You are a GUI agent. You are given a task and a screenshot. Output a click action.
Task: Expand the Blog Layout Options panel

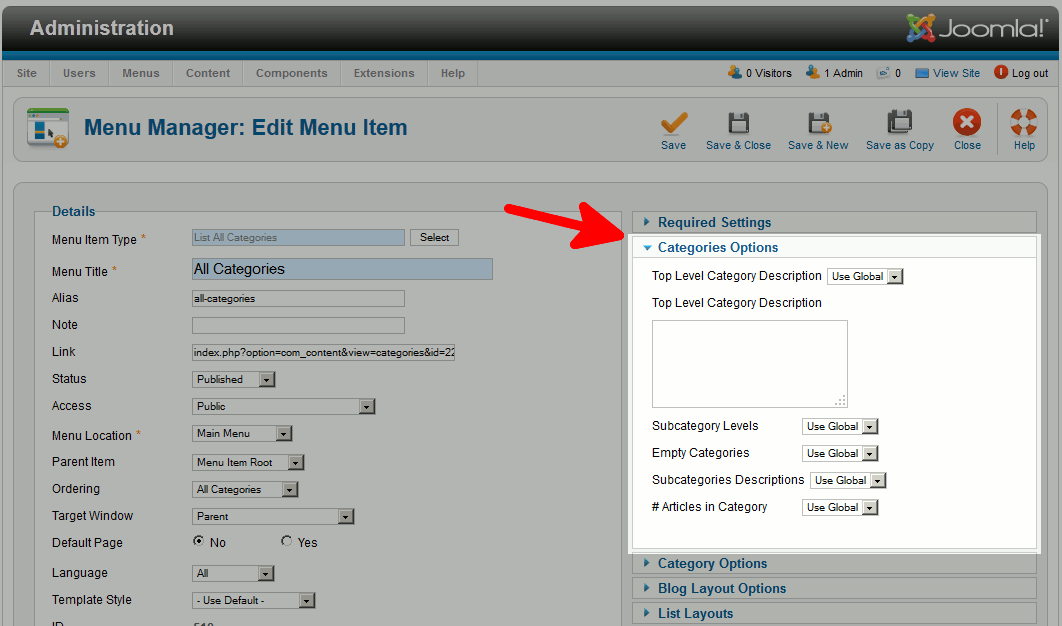tap(834, 589)
